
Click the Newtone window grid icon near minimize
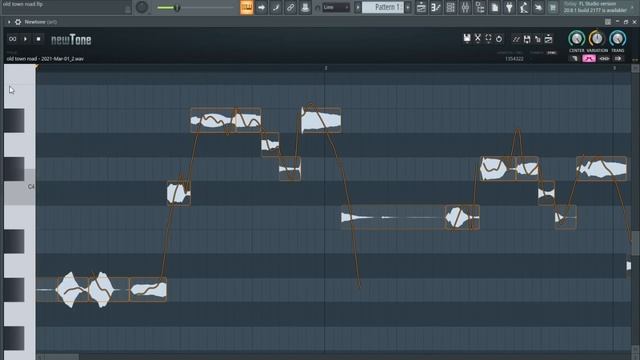point(608,22)
